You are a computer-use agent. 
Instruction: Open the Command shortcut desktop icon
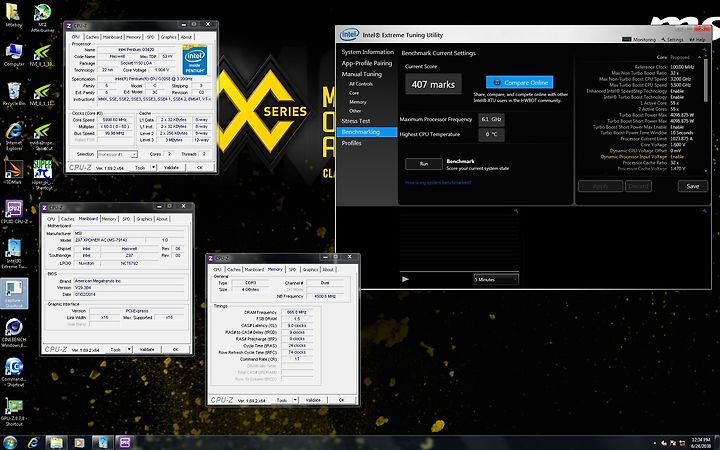(14, 372)
